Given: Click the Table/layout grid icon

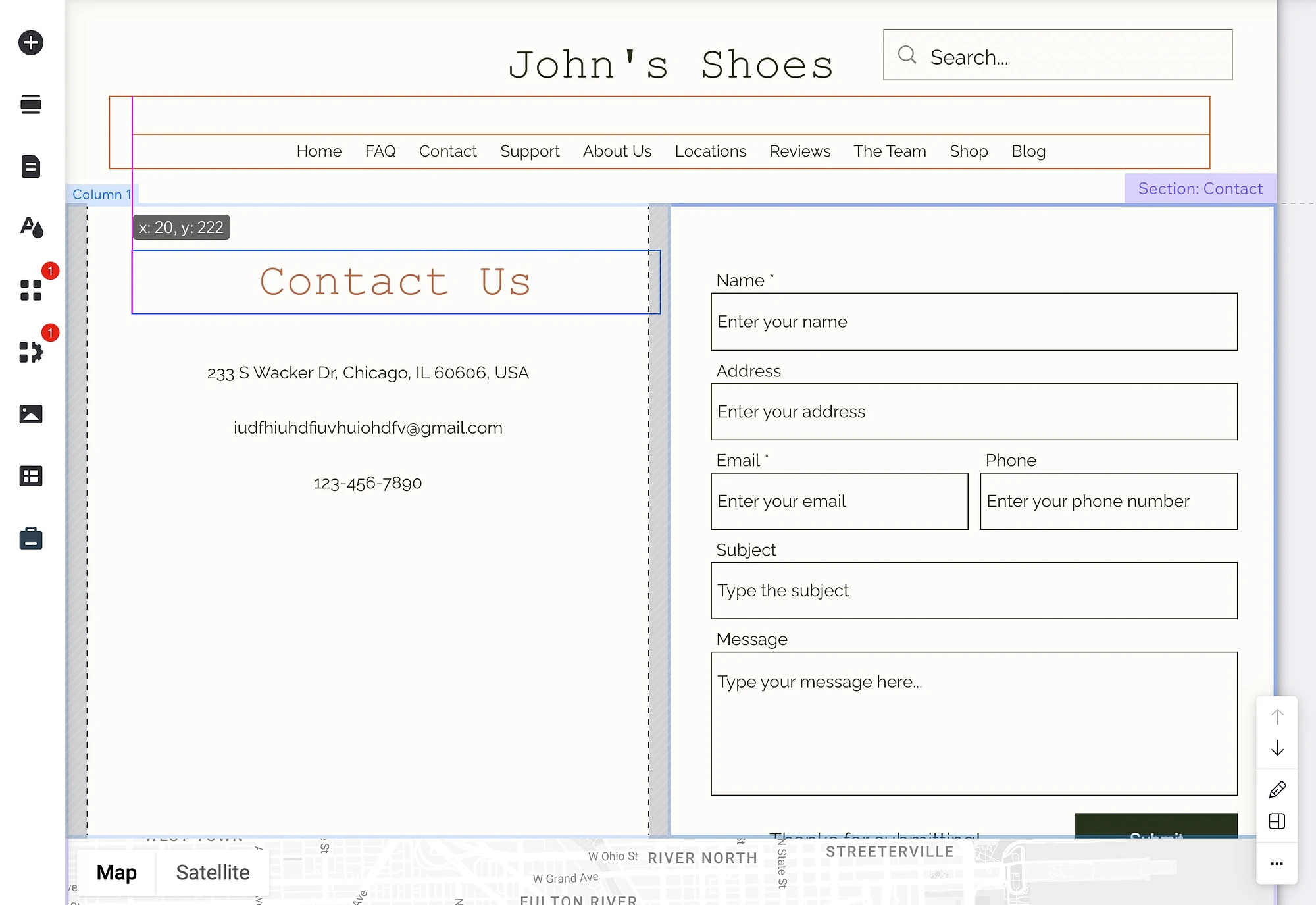Looking at the screenshot, I should 29,476.
